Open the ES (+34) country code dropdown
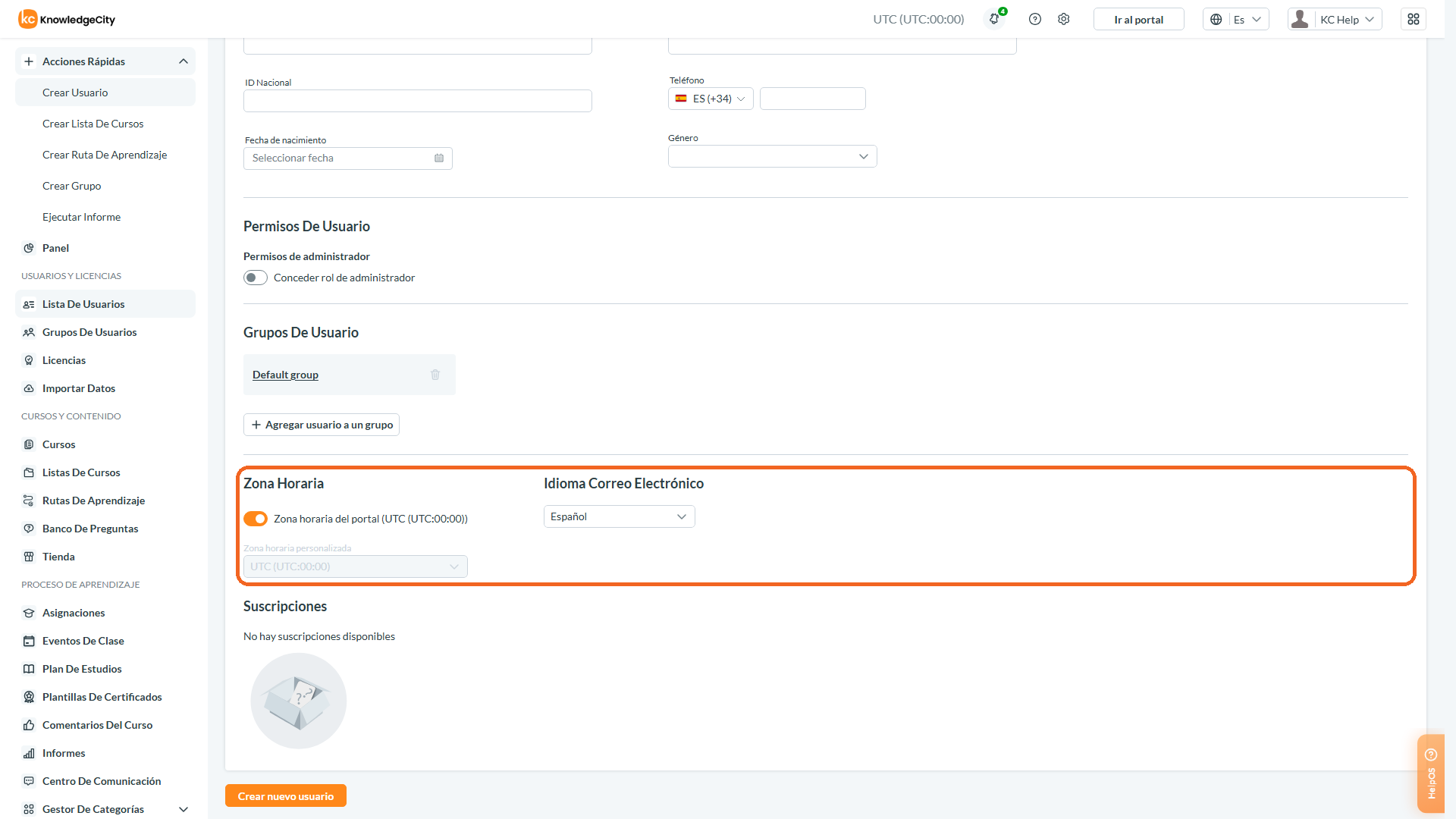Image resolution: width=1456 pixels, height=819 pixels. [711, 99]
